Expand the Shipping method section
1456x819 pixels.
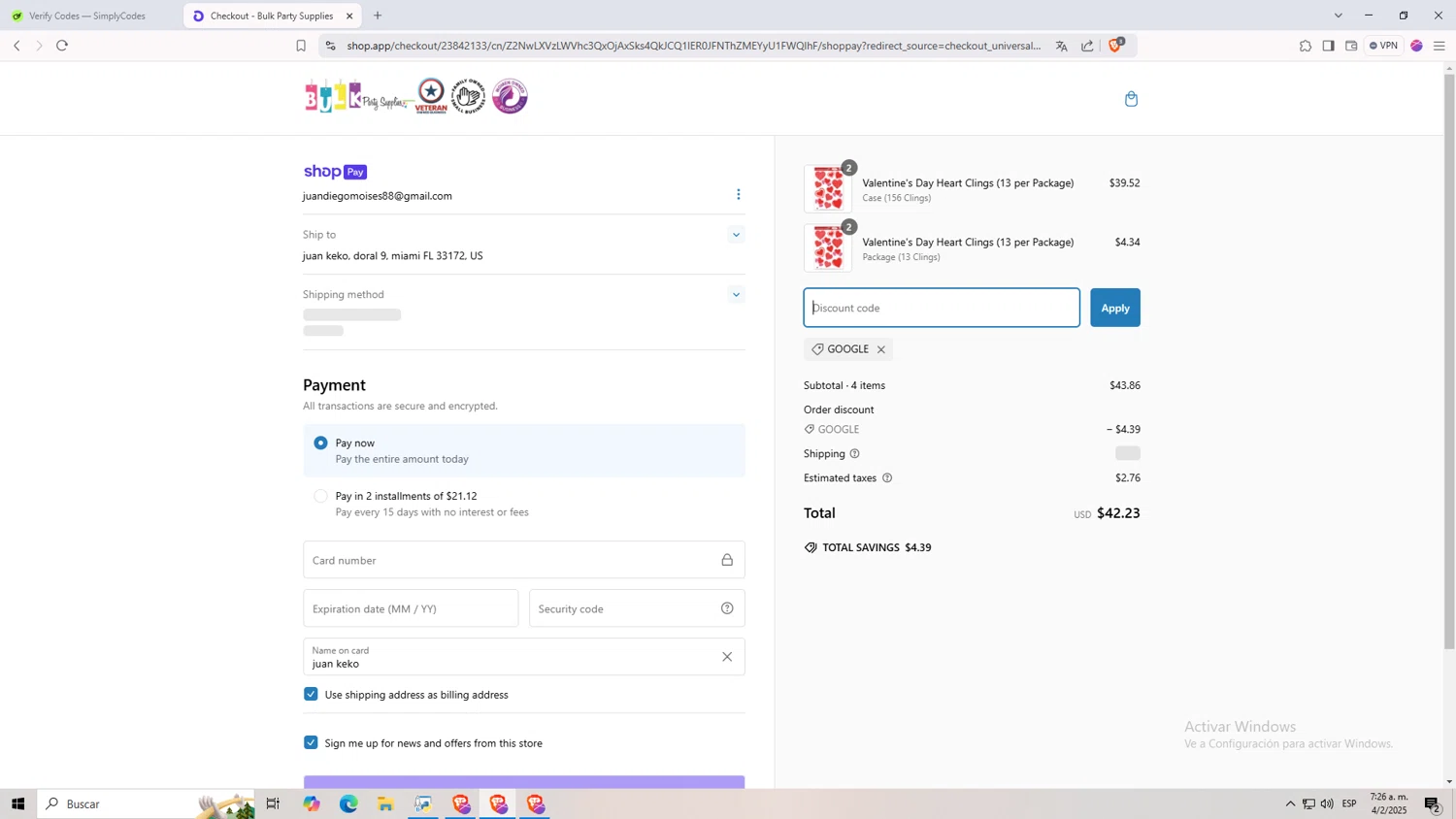pos(736,295)
